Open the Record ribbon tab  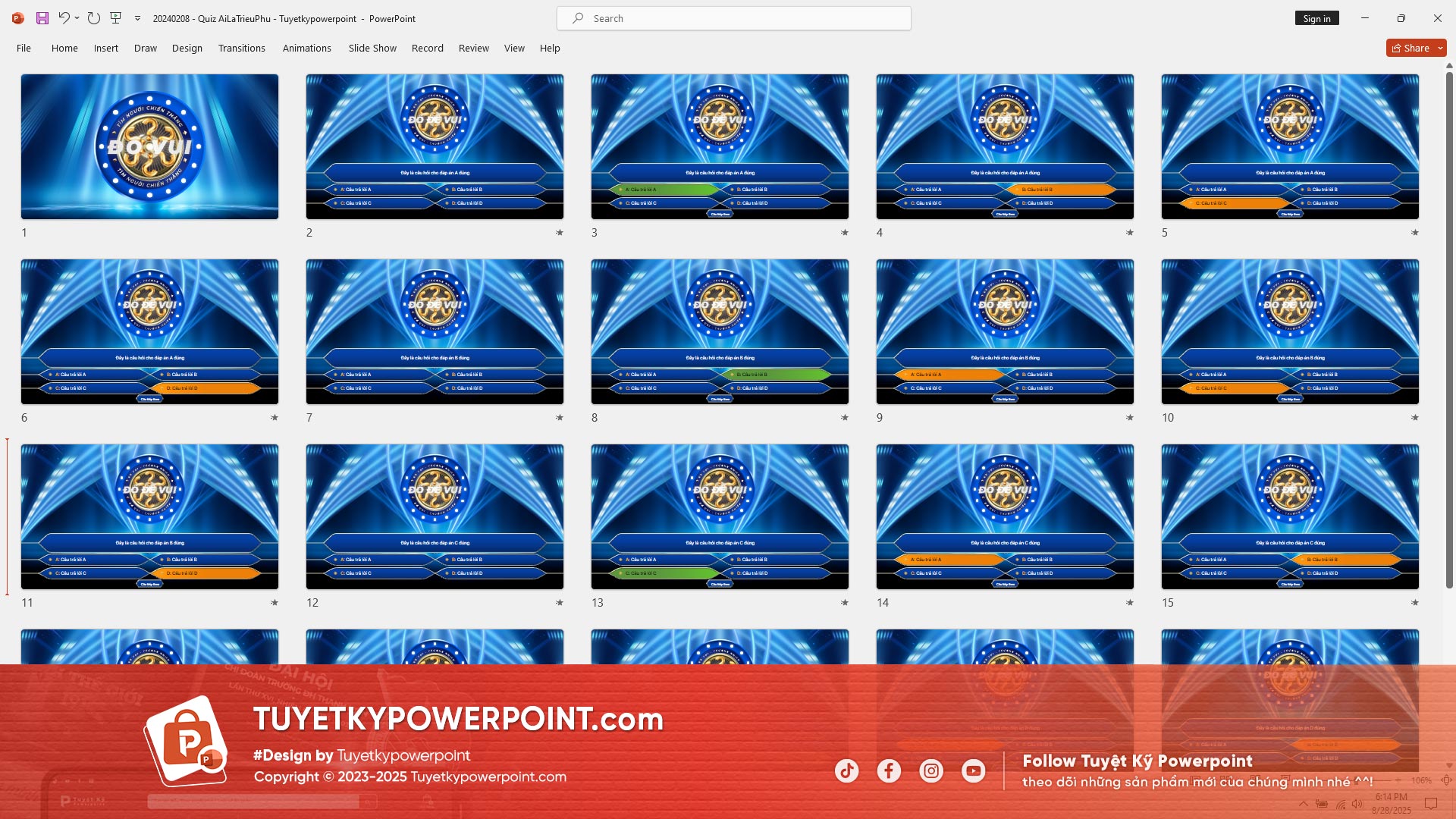click(x=427, y=48)
